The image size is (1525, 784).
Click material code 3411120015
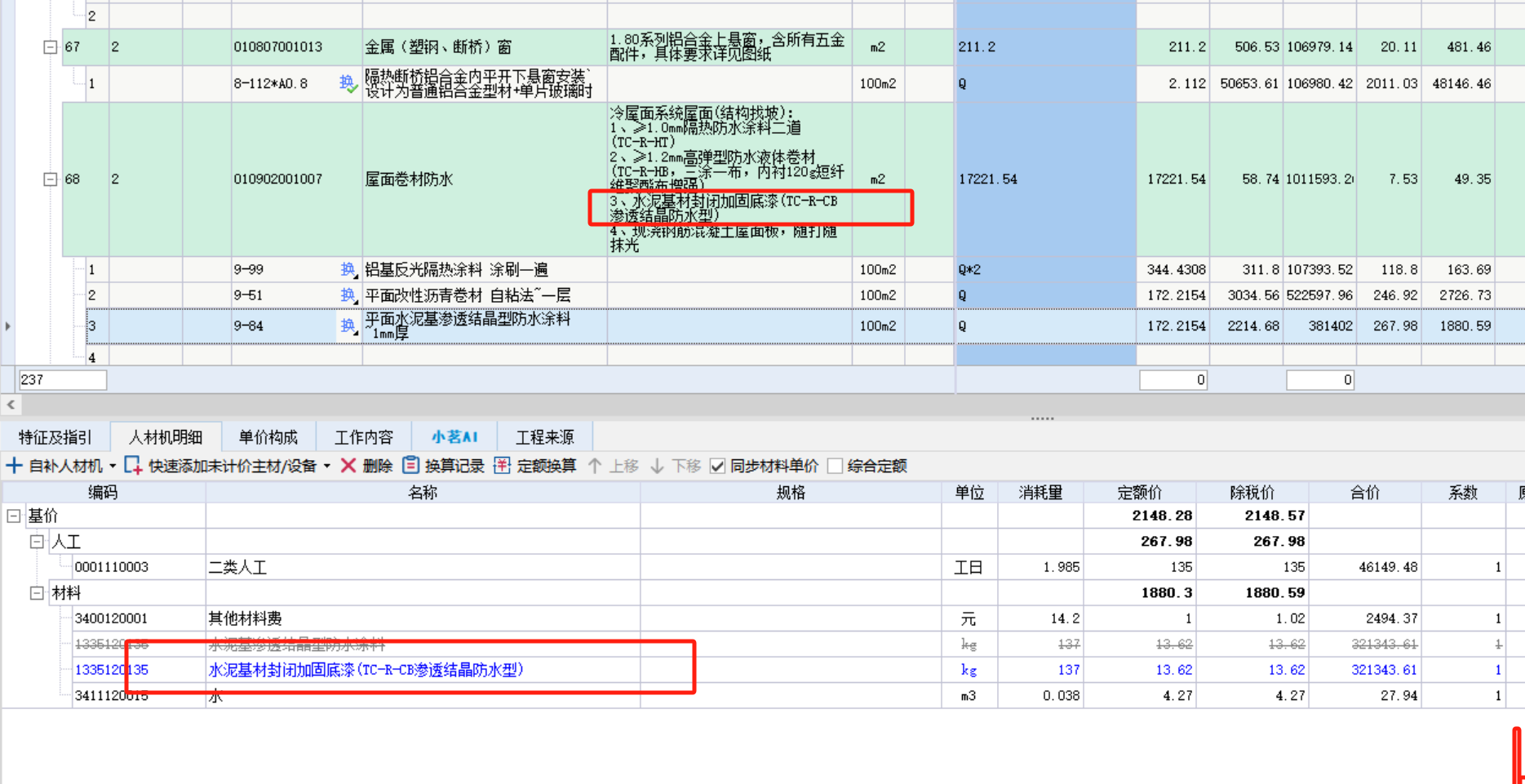(x=112, y=696)
